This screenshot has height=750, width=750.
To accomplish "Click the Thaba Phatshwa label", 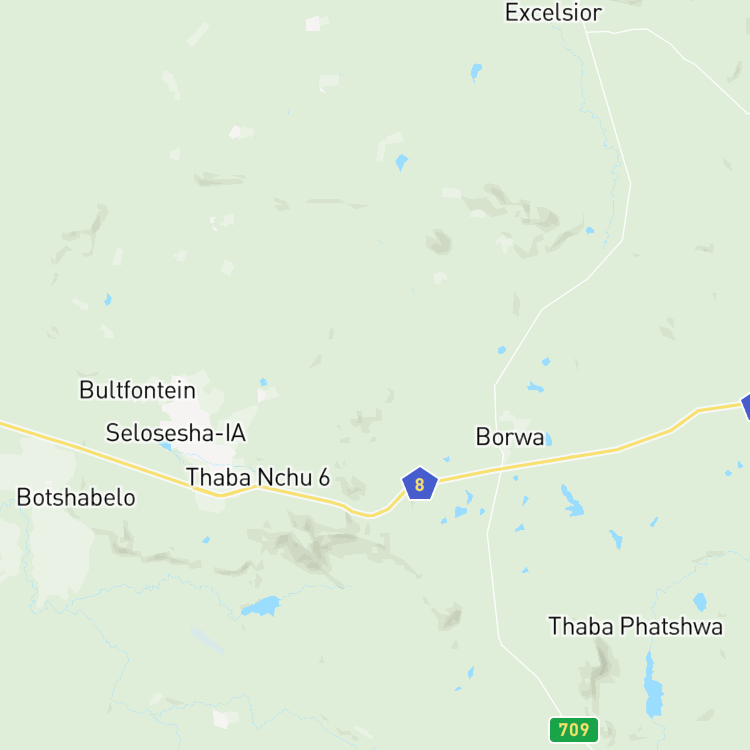I will (x=635, y=626).
